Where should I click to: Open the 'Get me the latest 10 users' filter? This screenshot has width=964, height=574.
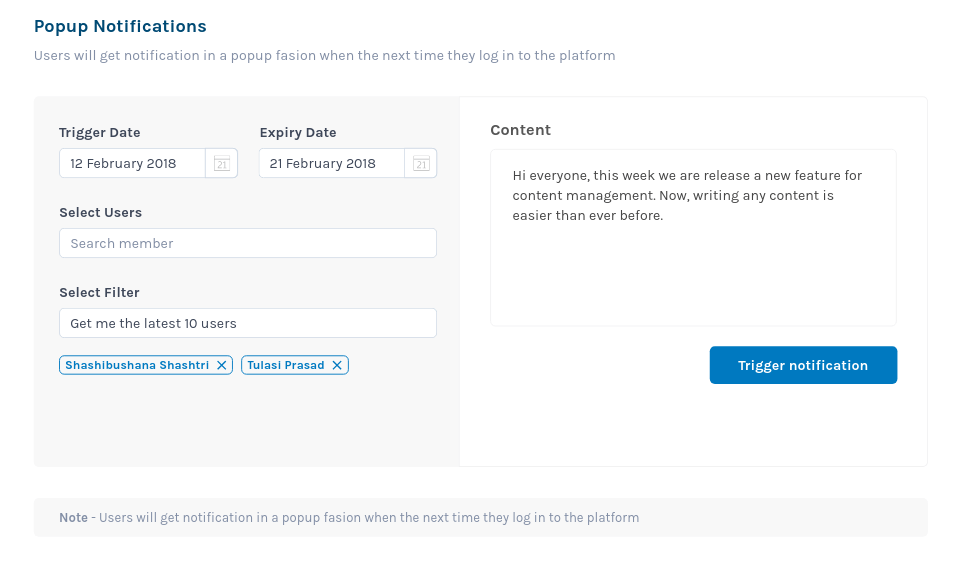pyautogui.click(x=248, y=323)
